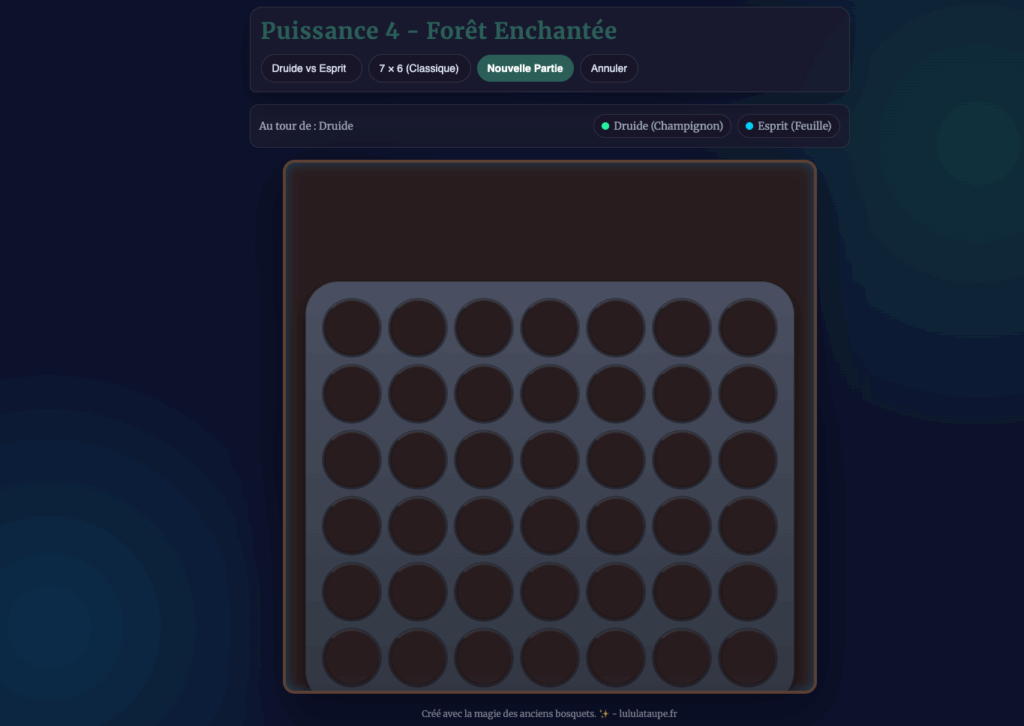Click bottom-row sixth column hole
The height and width of the screenshot is (726, 1024).
tap(682, 657)
